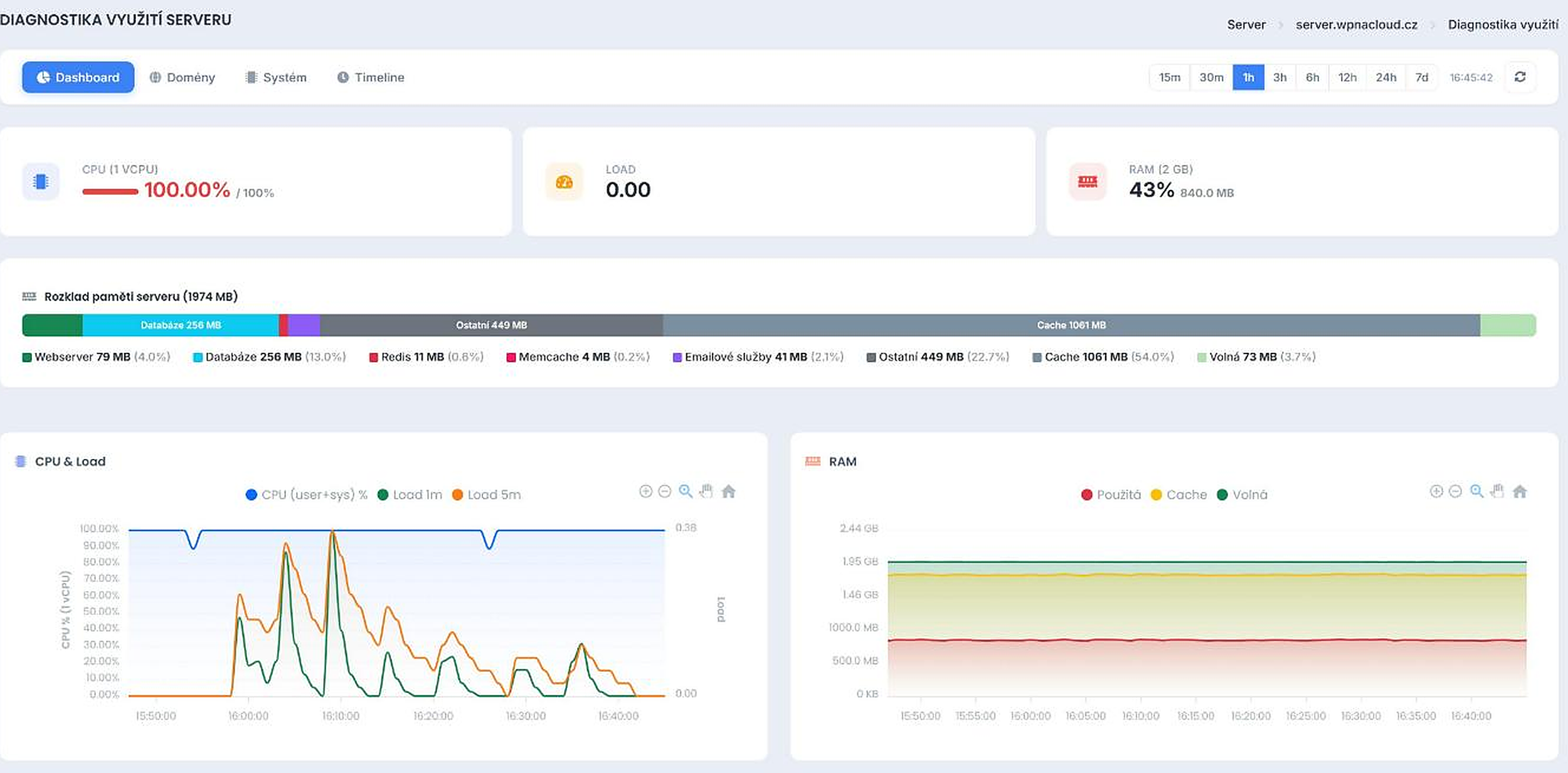
Task: Open the Timeline tab
Action: (371, 77)
